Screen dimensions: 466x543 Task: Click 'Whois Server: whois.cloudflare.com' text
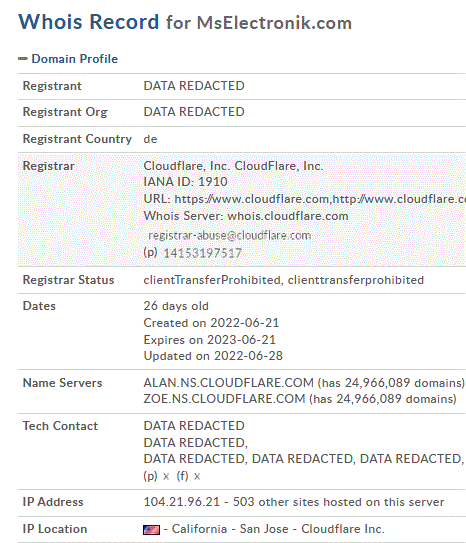245,216
